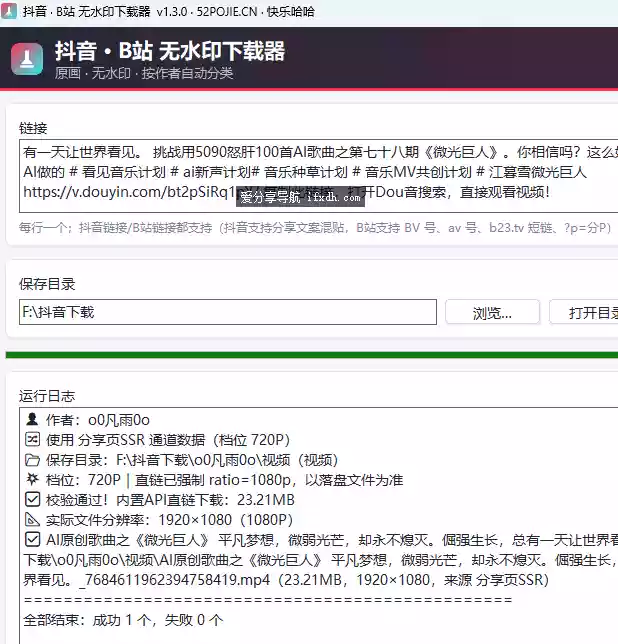Click the mp4 filename line ending 分享页SSR)
Screen dimensions: 618x644
286,580
